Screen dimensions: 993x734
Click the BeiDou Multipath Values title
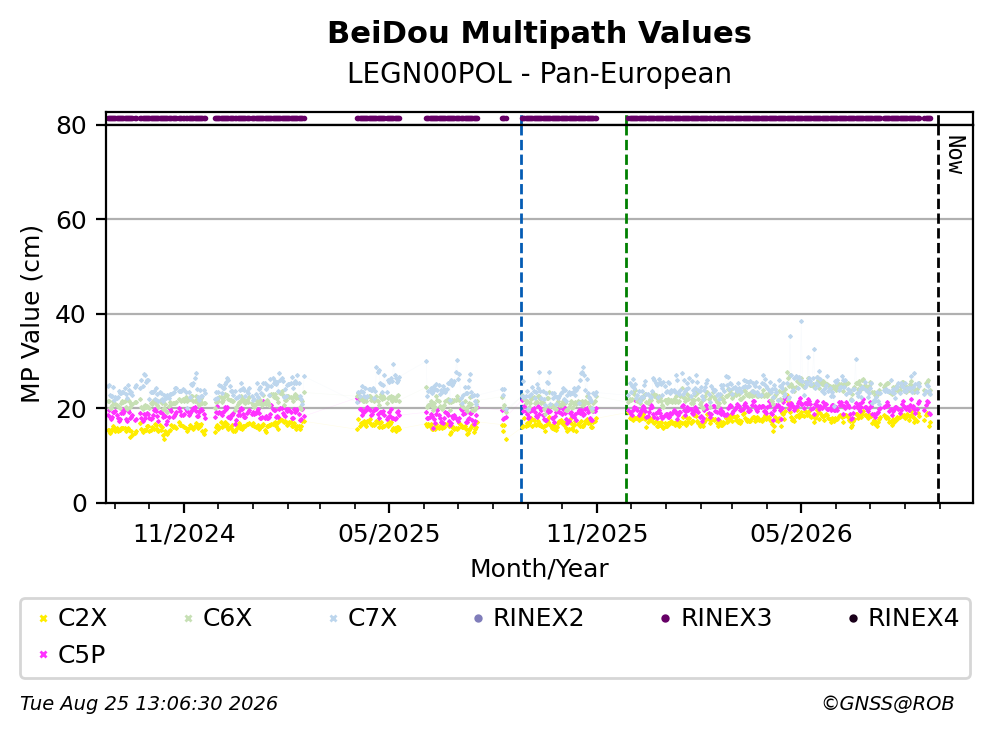[539, 33]
